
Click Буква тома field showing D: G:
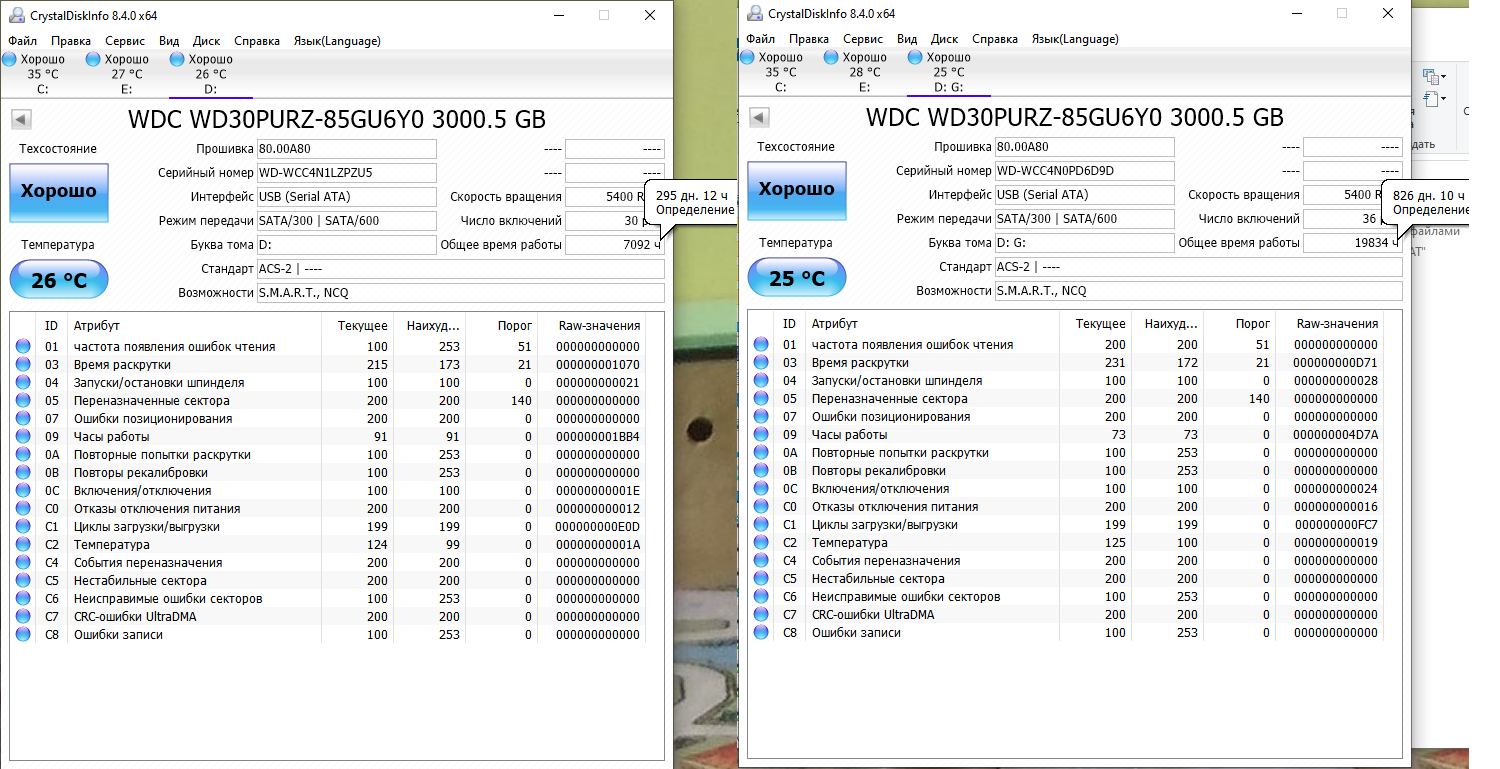coord(1085,243)
